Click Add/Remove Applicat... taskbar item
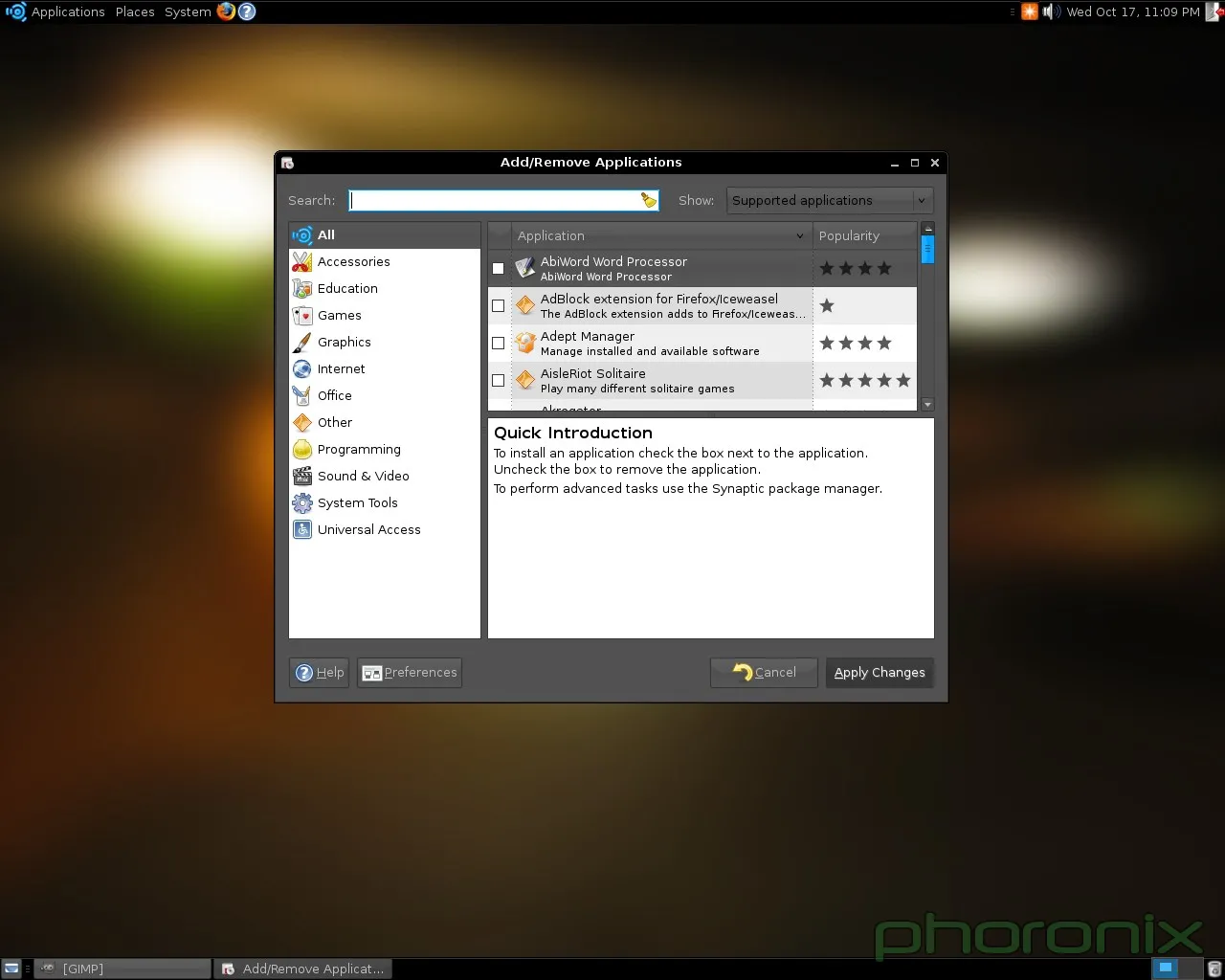Screen dimensions: 1225x980 point(302,969)
